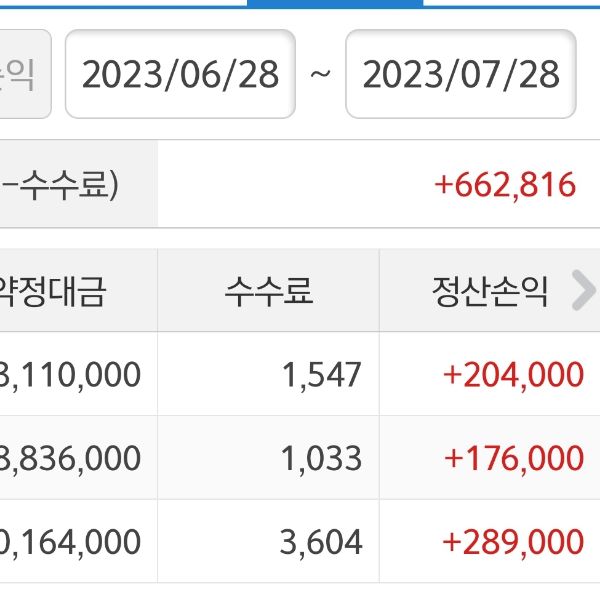Tap the +289,000 settlement profit cell
600x600 pixels.
click(512, 541)
